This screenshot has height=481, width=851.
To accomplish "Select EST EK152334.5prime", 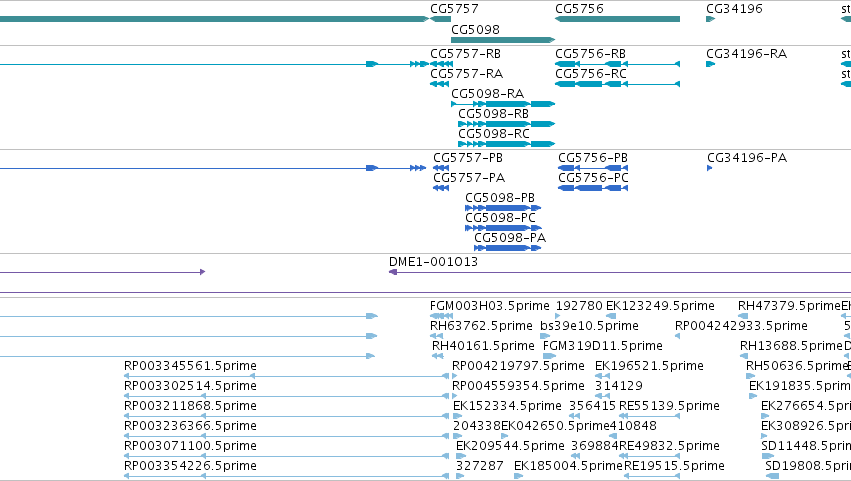I will (x=507, y=407).
